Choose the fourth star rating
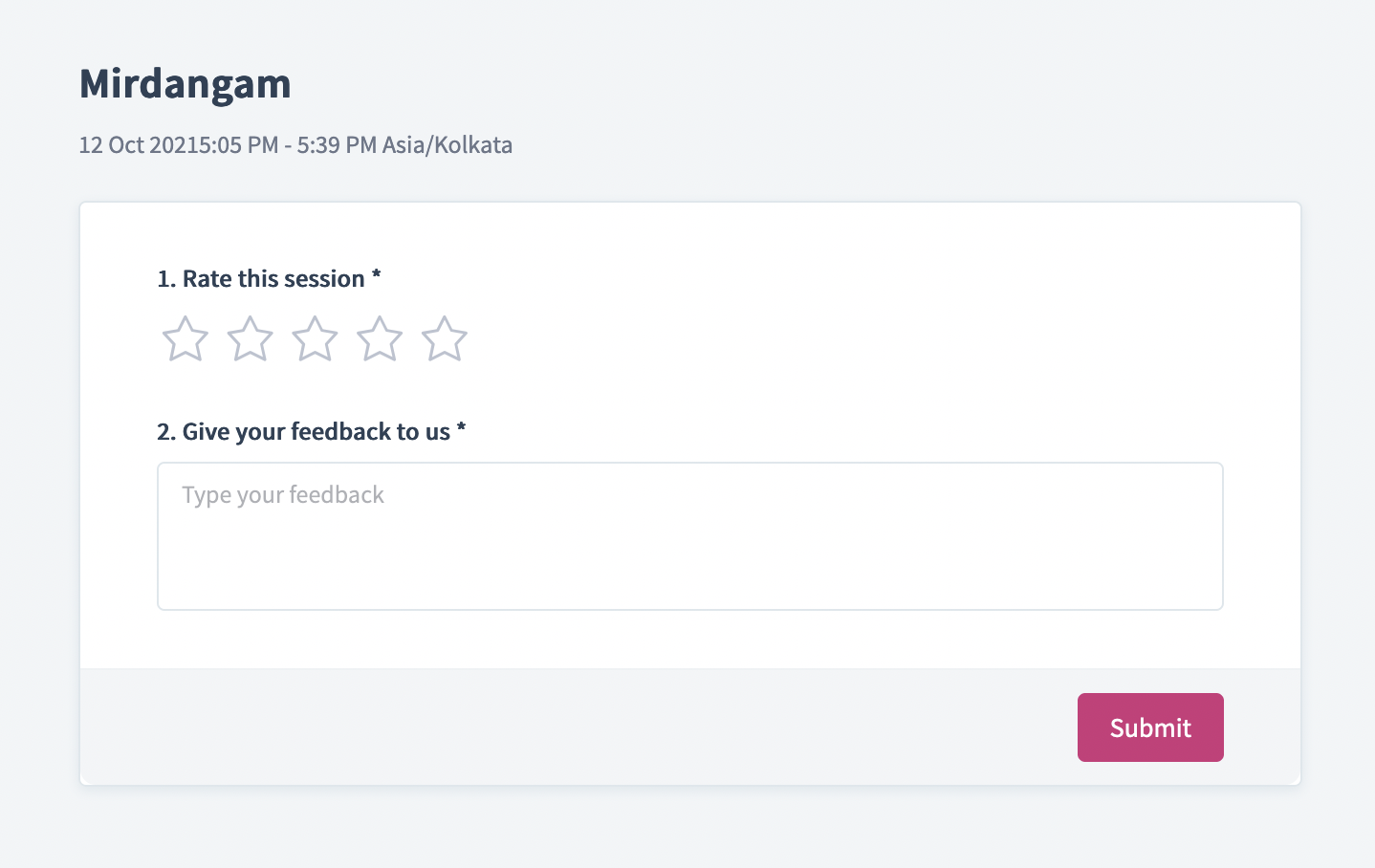1375x868 pixels. coord(380,339)
